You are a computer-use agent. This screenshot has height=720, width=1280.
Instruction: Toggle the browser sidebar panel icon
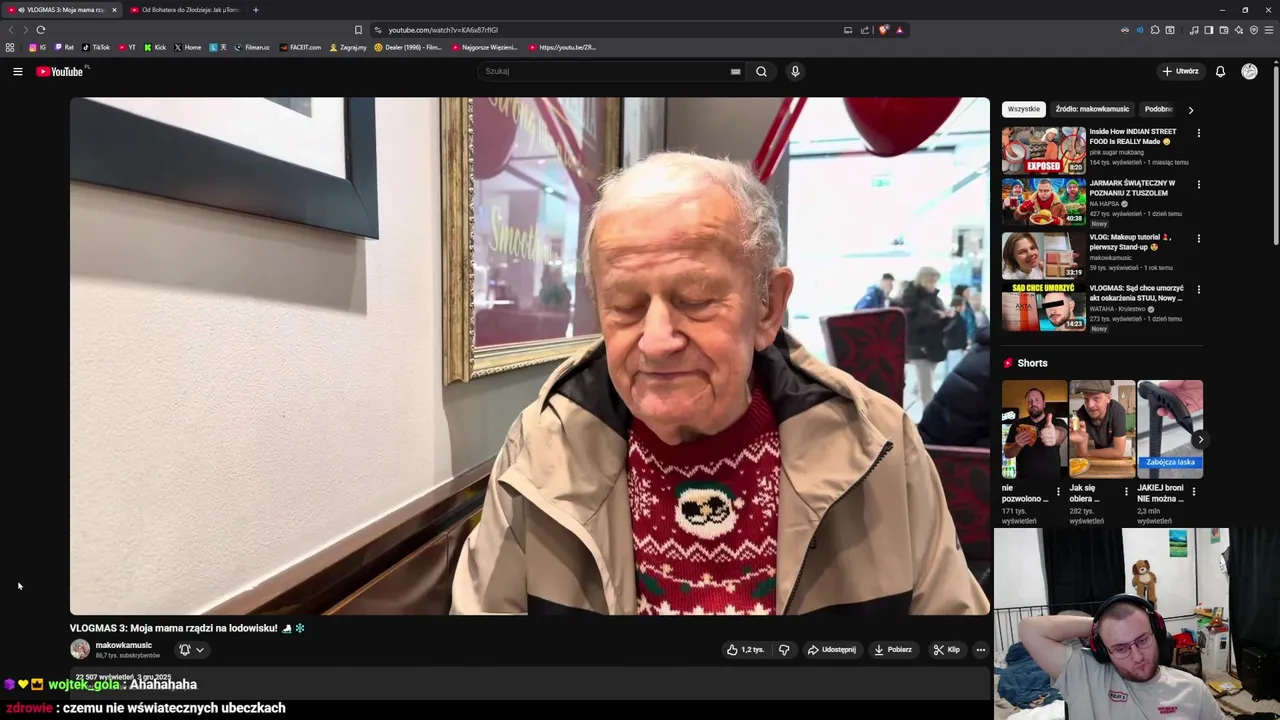pyautogui.click(x=1209, y=30)
